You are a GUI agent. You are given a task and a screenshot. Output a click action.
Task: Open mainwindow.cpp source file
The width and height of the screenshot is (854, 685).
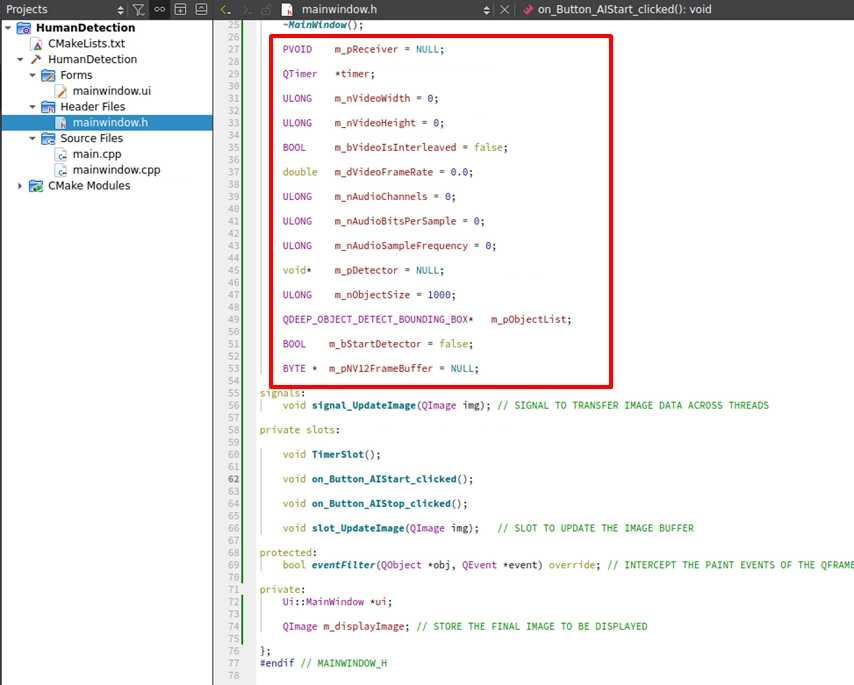click(117, 170)
